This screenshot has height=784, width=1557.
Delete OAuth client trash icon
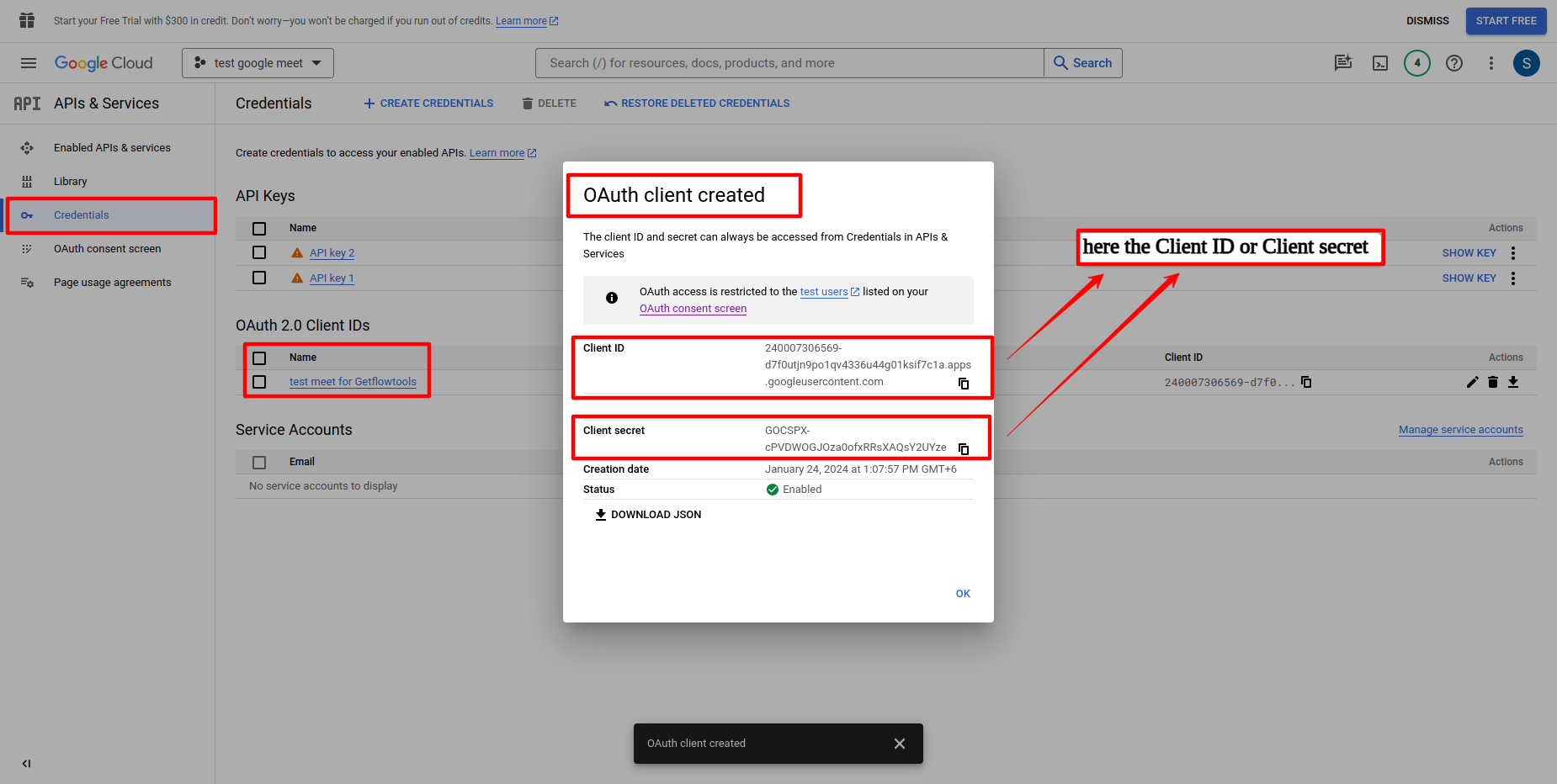1493,382
